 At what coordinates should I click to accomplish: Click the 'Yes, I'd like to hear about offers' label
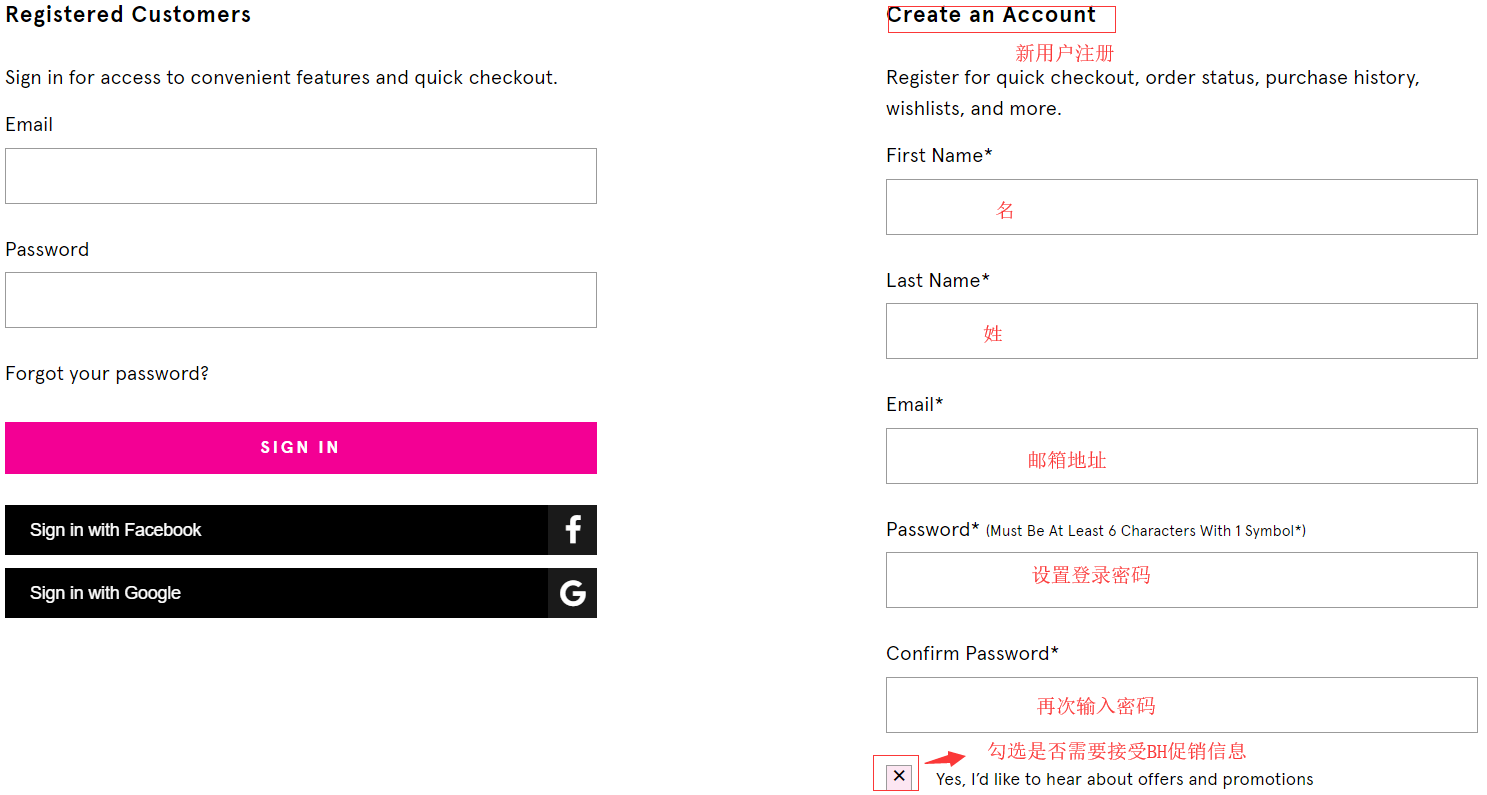tap(1124, 780)
